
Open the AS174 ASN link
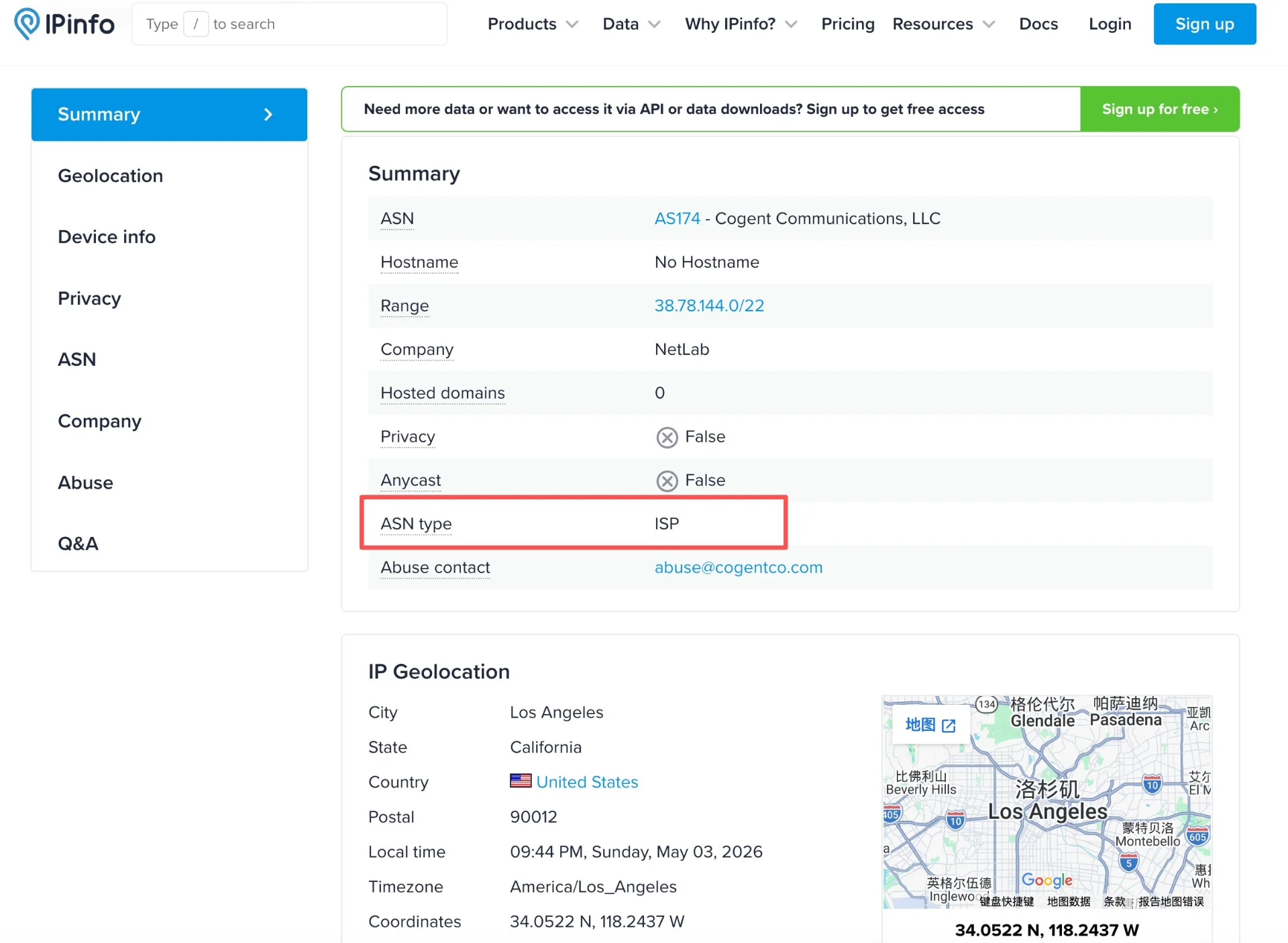click(677, 219)
